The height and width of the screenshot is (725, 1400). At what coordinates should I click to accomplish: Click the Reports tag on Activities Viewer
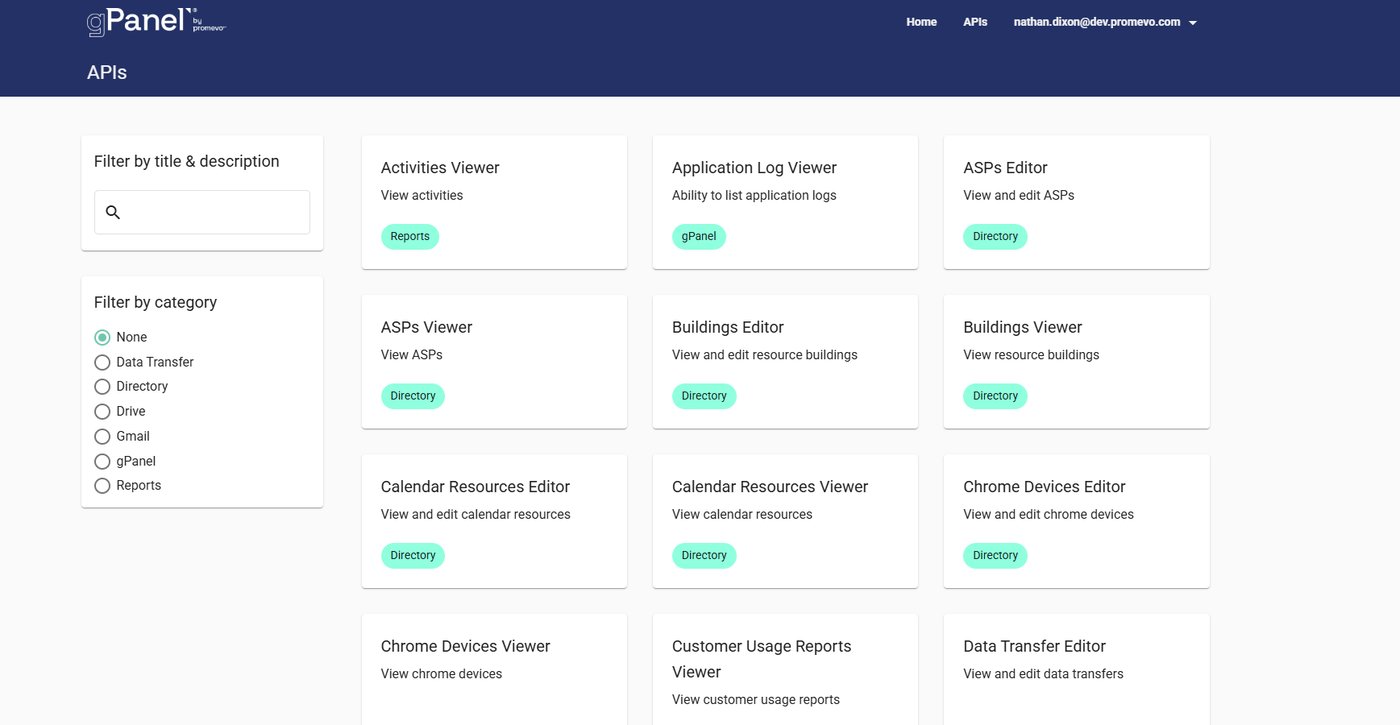[x=410, y=237]
